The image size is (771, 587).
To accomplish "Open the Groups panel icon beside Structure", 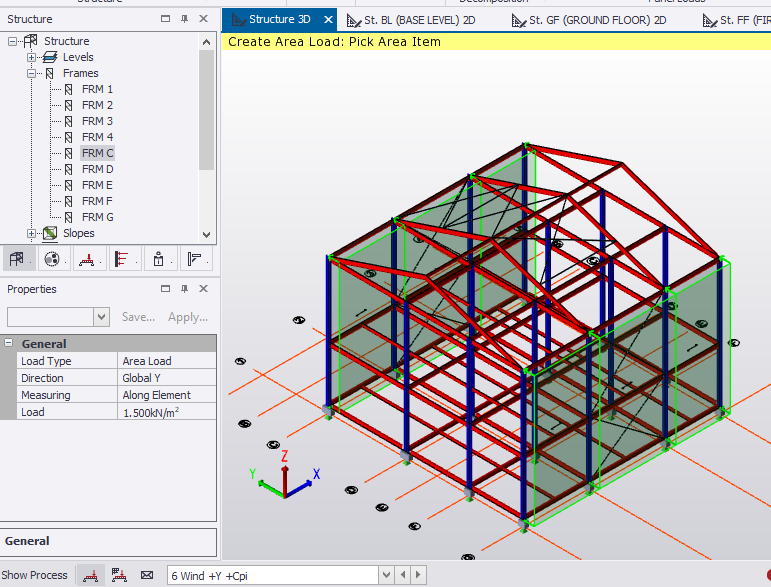I will [52, 259].
